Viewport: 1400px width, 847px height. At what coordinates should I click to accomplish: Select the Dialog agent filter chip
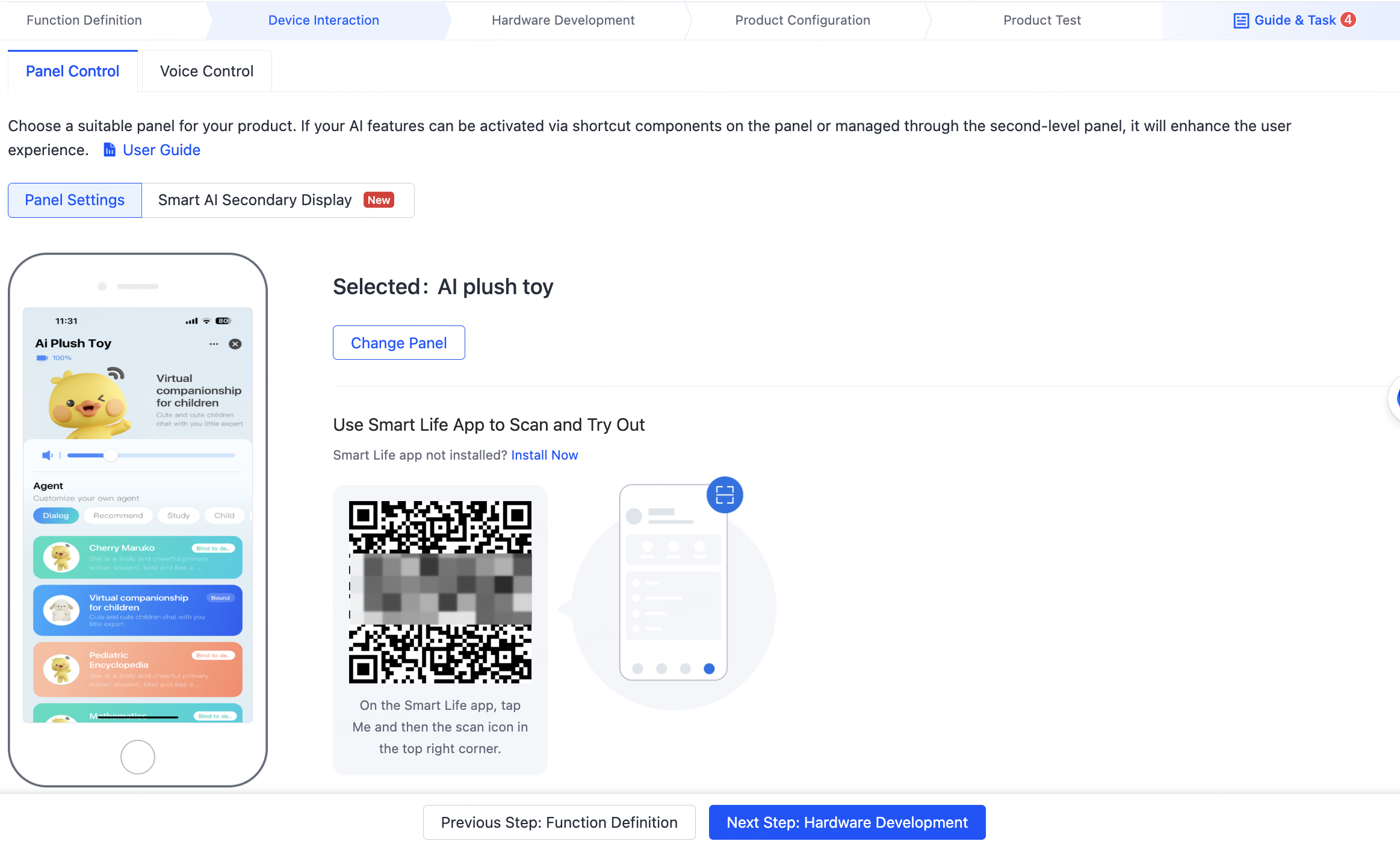click(x=56, y=516)
